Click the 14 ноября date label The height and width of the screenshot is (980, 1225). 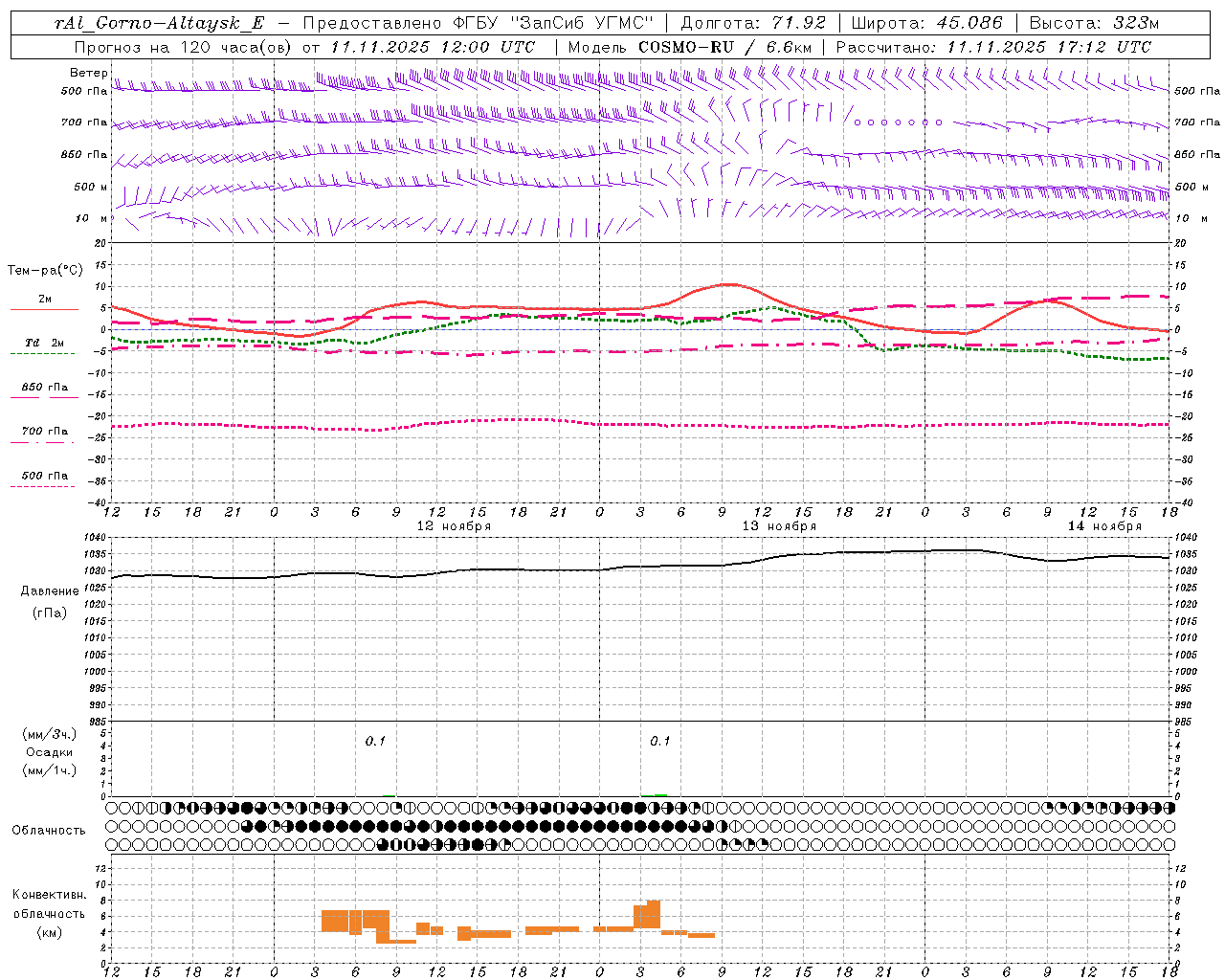(1104, 526)
